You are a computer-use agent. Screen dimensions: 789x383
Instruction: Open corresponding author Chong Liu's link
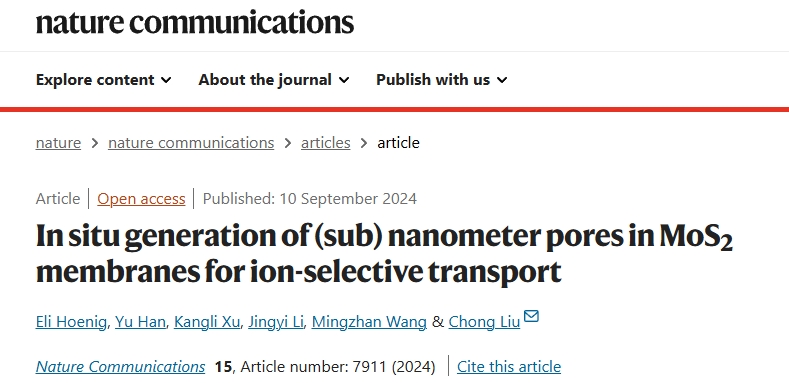(484, 322)
